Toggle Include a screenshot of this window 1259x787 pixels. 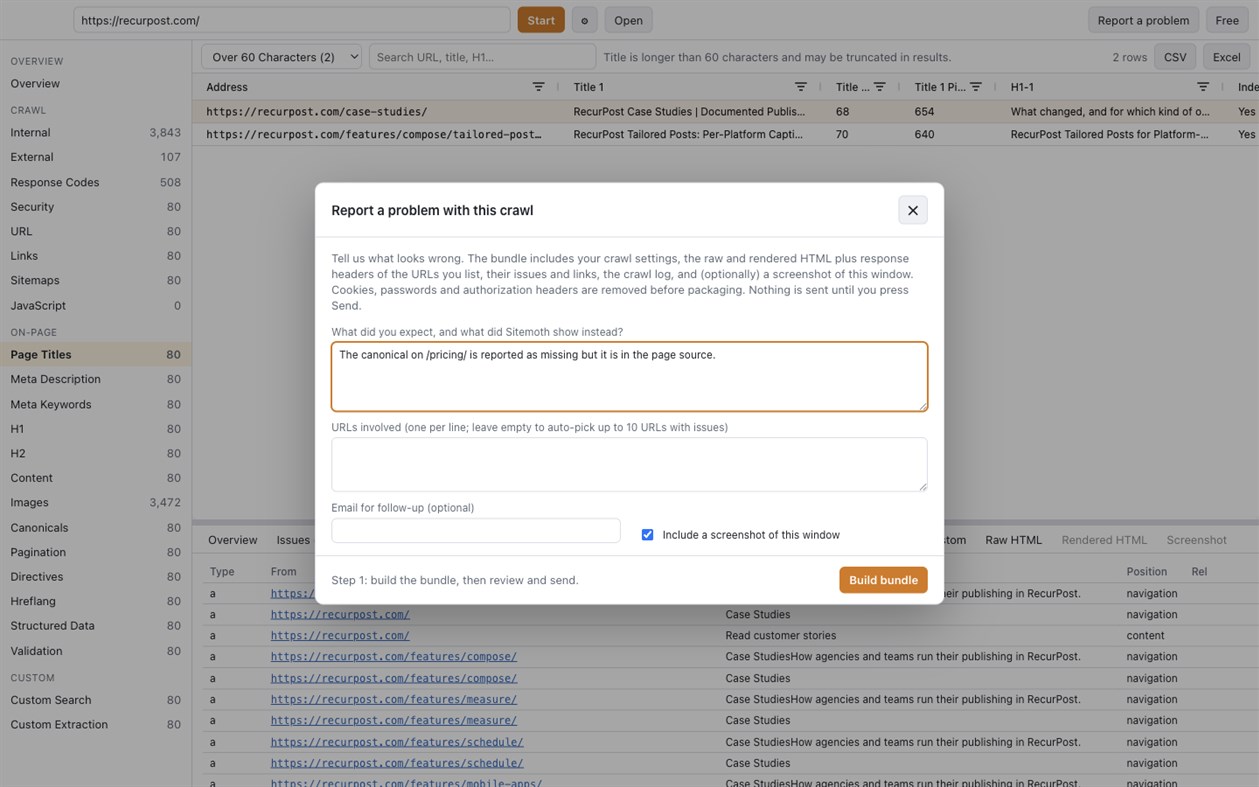pos(647,535)
